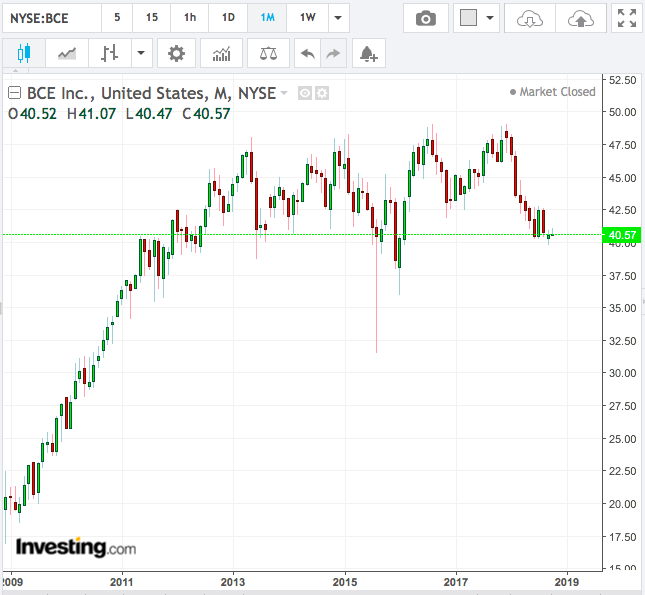The width and height of the screenshot is (645, 595).
Task: Click the 2019 date axis label
Action: pyautogui.click(x=567, y=582)
